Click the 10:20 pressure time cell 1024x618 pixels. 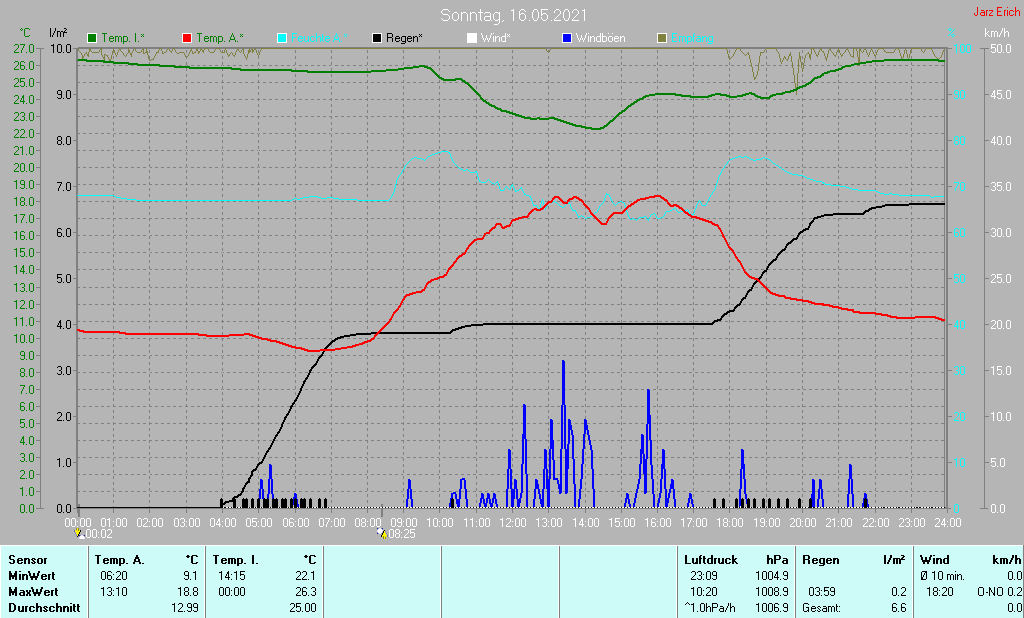point(703,592)
